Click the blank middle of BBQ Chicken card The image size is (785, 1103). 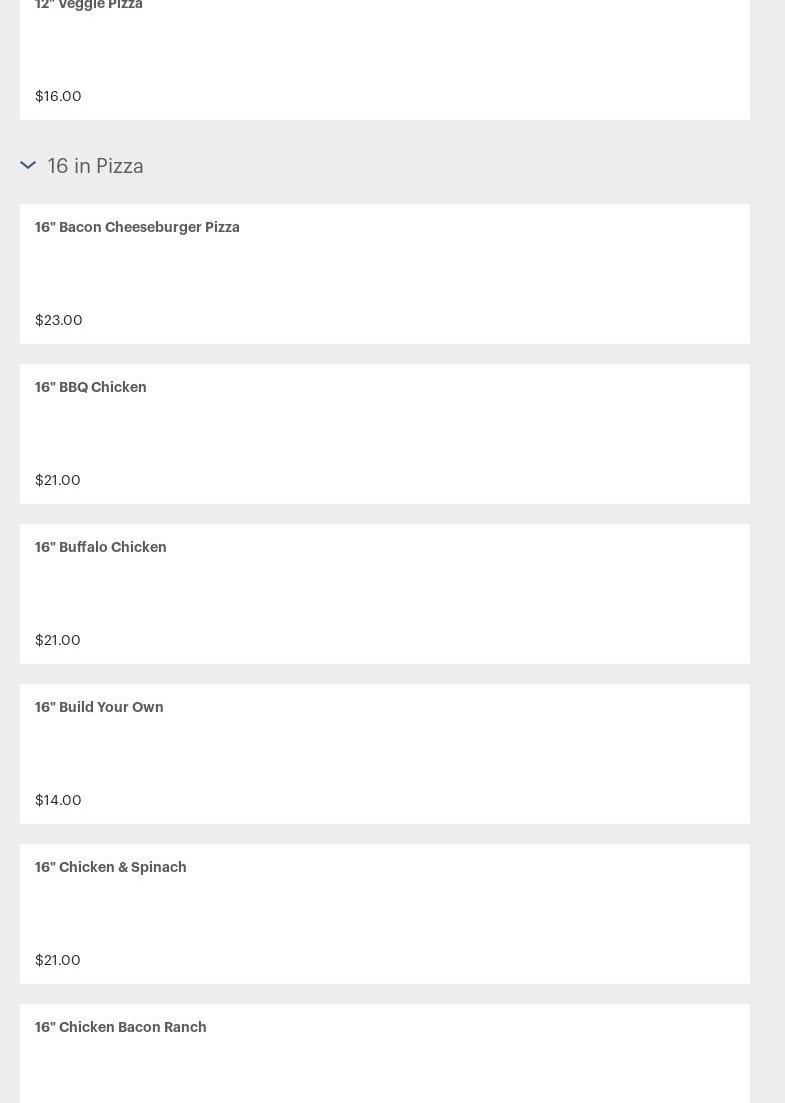click(385, 434)
